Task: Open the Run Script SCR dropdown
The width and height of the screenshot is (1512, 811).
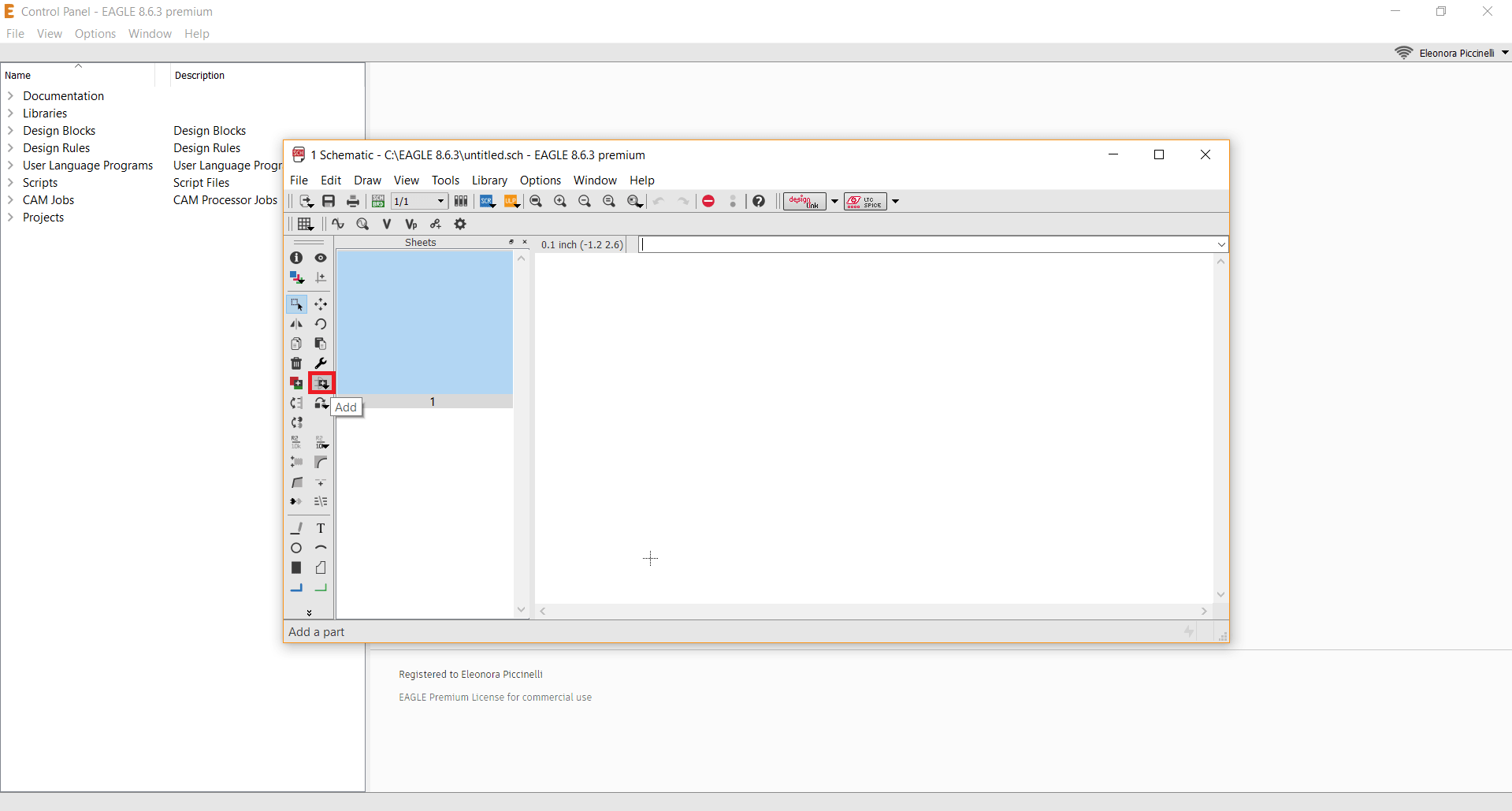Action: 488,201
